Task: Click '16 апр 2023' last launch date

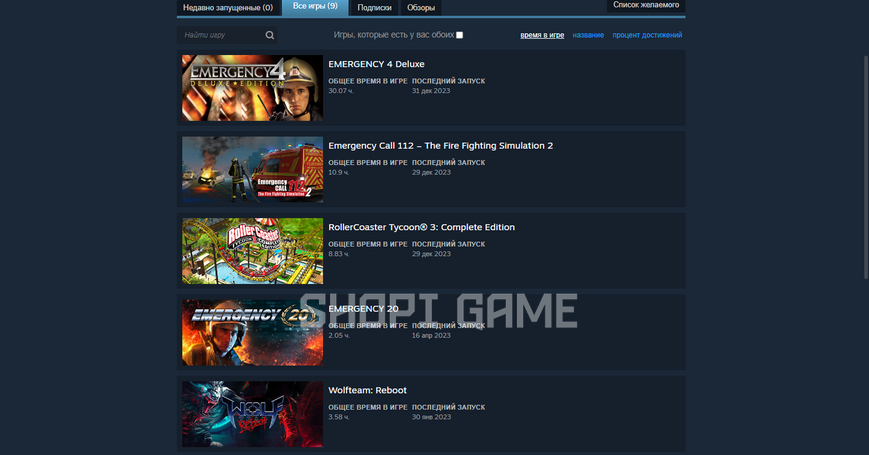Action: 431,335
